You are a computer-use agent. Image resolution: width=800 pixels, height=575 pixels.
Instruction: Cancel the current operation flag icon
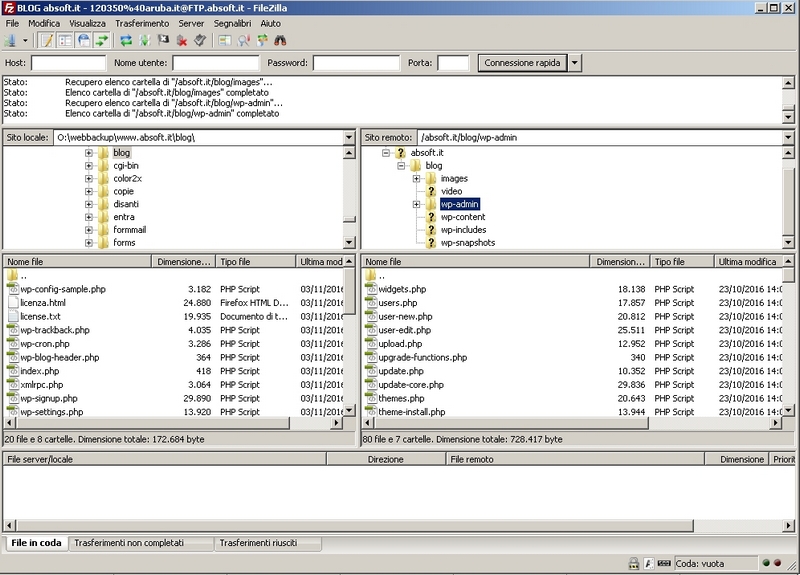point(163,40)
